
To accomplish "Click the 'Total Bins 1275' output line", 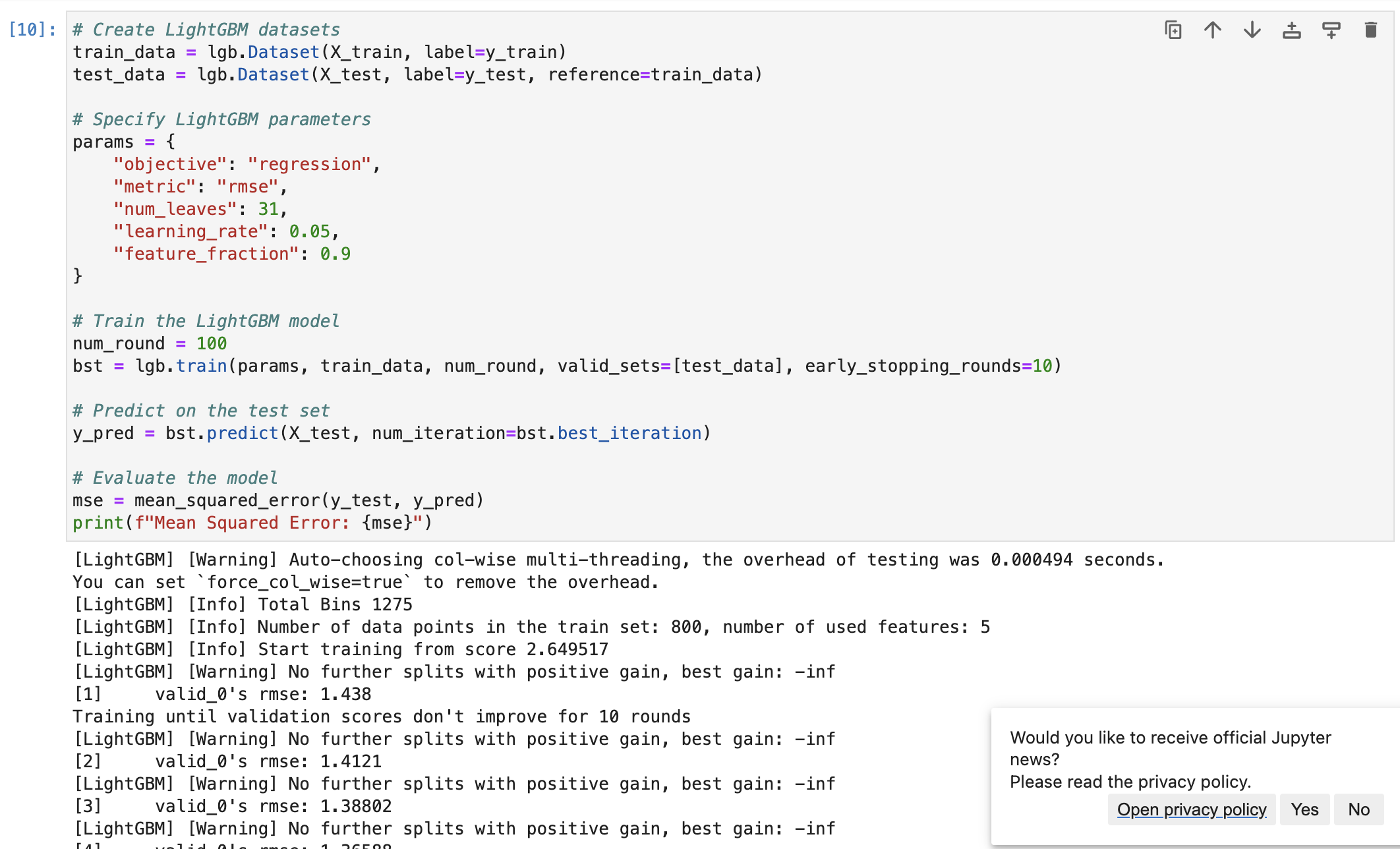I will [243, 604].
